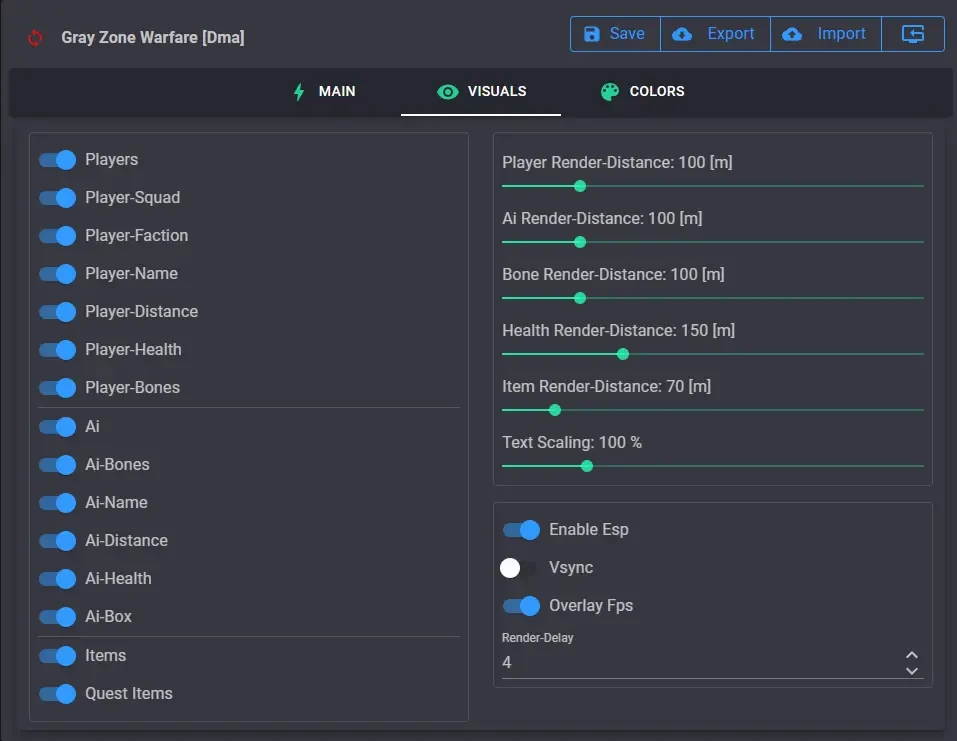Screen dimensions: 957x741
Task: Disable the Quest Items switch
Action: [58, 693]
